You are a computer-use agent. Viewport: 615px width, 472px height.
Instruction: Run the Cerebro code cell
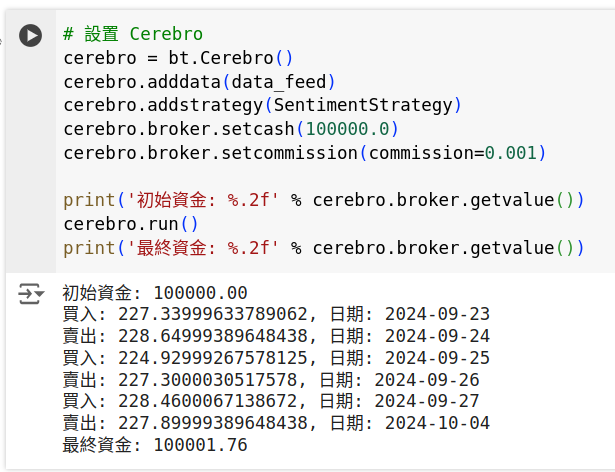(x=31, y=36)
